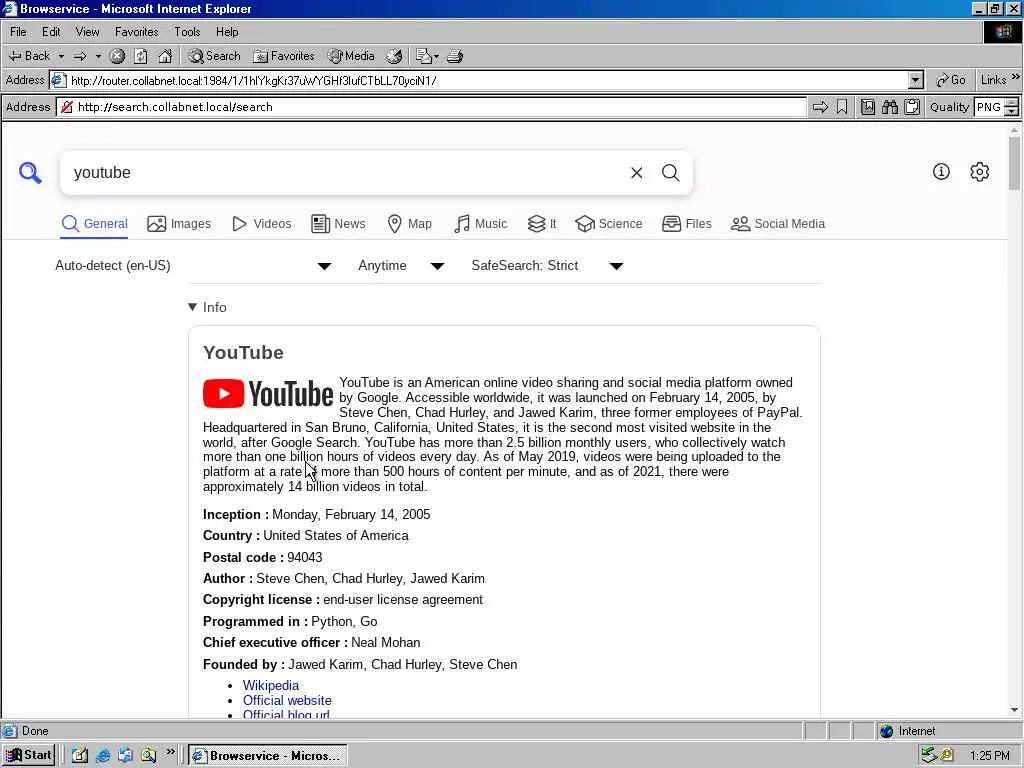The width and height of the screenshot is (1024, 768).
Task: Switch to the Videos tab
Action: (262, 224)
